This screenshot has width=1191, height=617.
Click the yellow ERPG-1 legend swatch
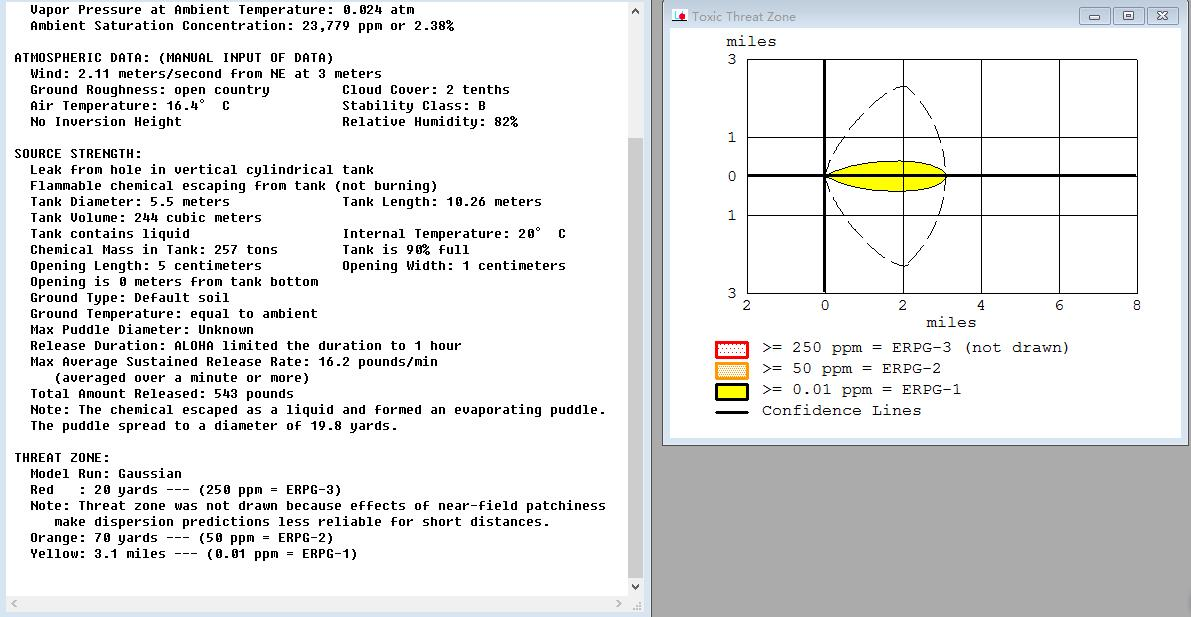click(x=731, y=392)
